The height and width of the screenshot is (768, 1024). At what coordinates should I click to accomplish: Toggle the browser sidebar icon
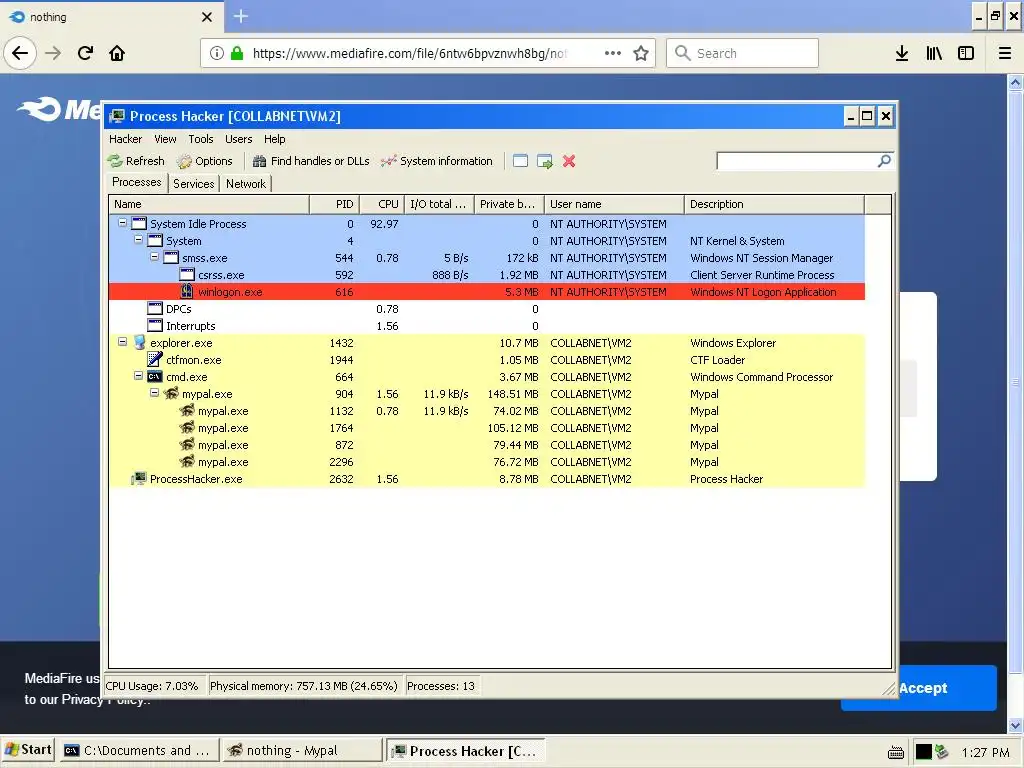(x=966, y=54)
